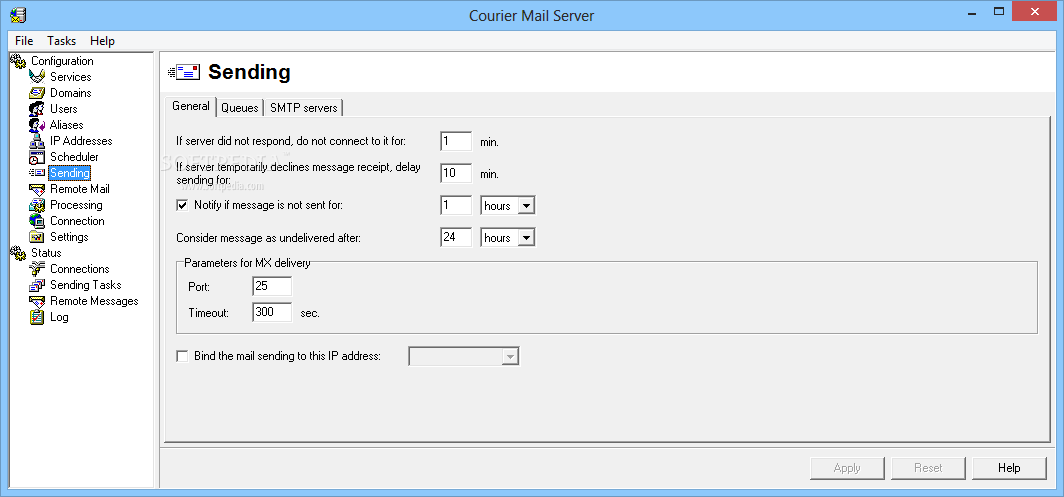Select the Status root node
This screenshot has width=1064, height=497.
[x=46, y=253]
